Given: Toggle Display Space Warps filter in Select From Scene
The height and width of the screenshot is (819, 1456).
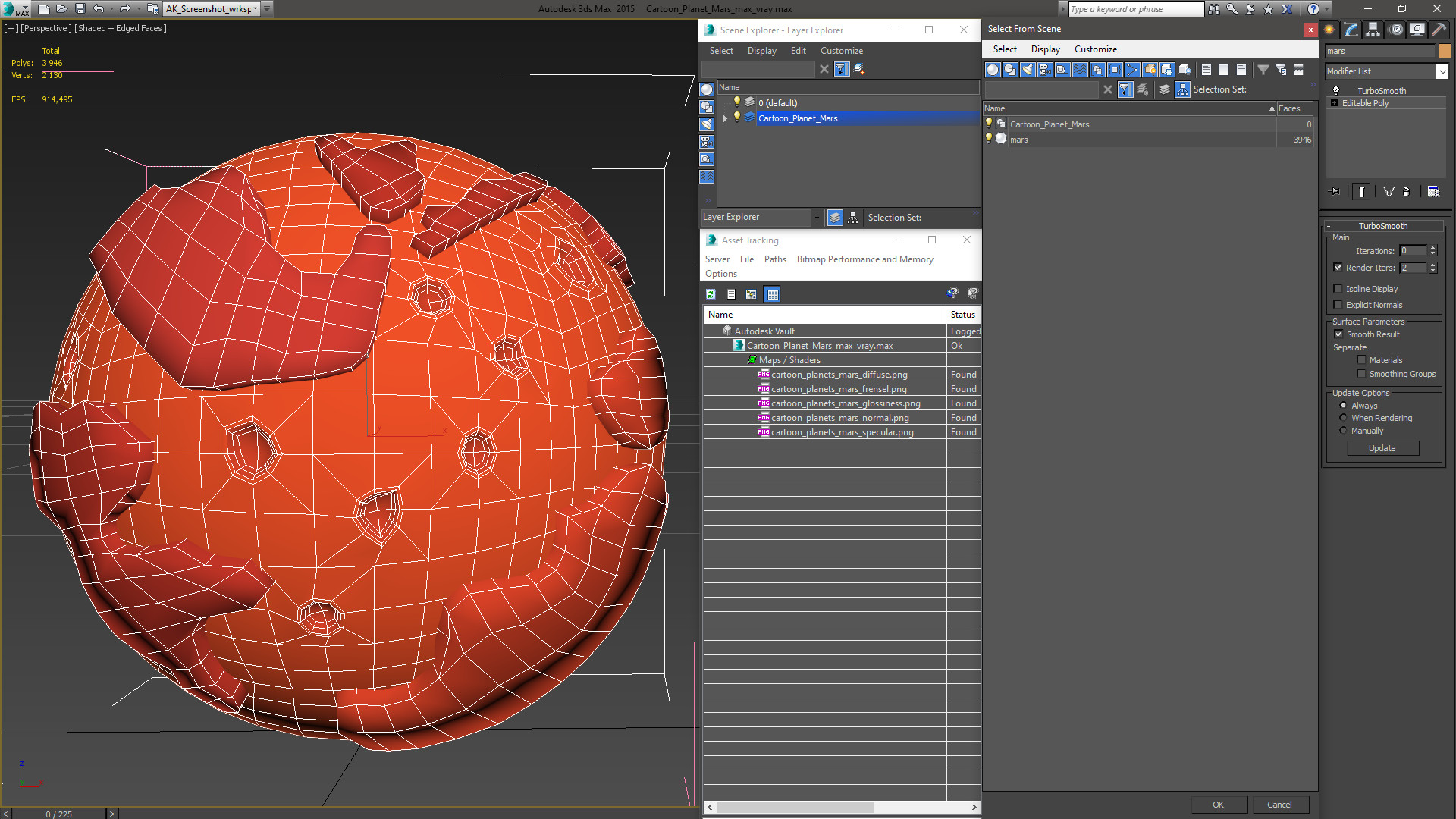Looking at the screenshot, I should pyautogui.click(x=1080, y=70).
